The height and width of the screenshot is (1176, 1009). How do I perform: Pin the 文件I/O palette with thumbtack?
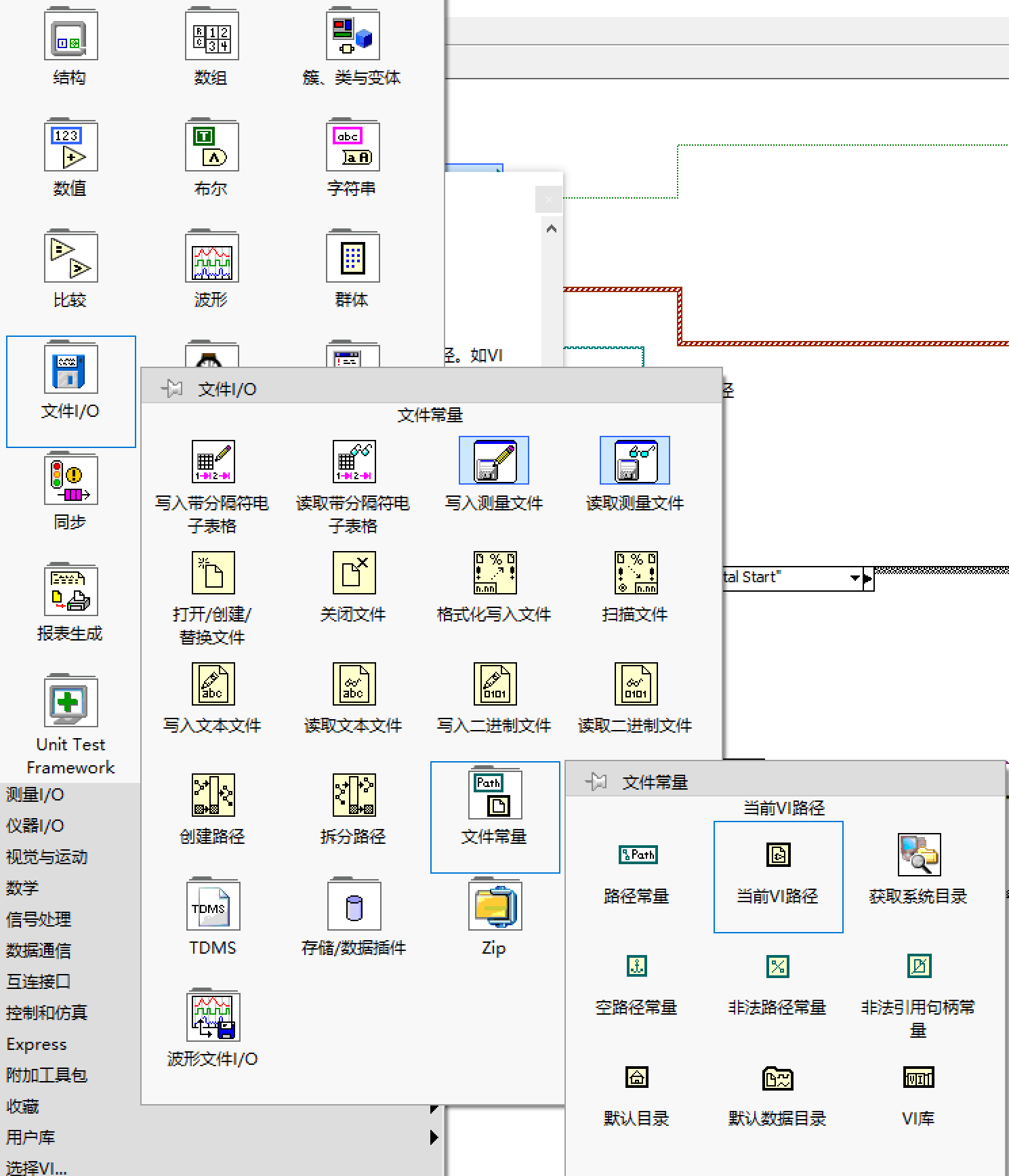pyautogui.click(x=172, y=388)
